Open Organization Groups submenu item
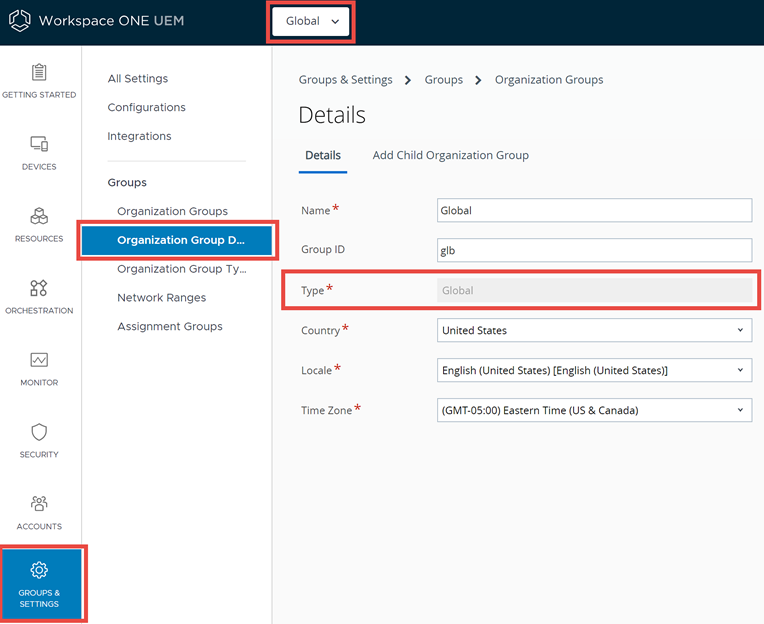The width and height of the screenshot is (764, 624). (x=172, y=211)
